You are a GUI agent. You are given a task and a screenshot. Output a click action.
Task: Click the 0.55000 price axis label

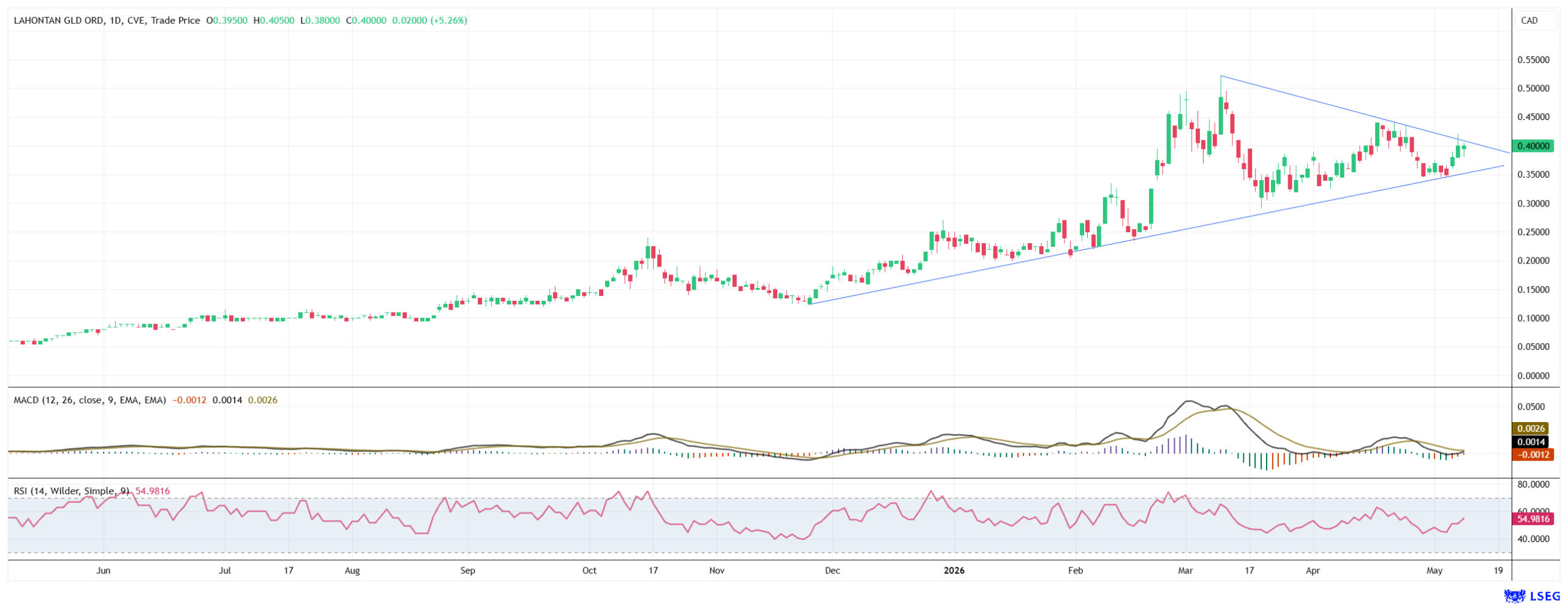tap(1533, 60)
